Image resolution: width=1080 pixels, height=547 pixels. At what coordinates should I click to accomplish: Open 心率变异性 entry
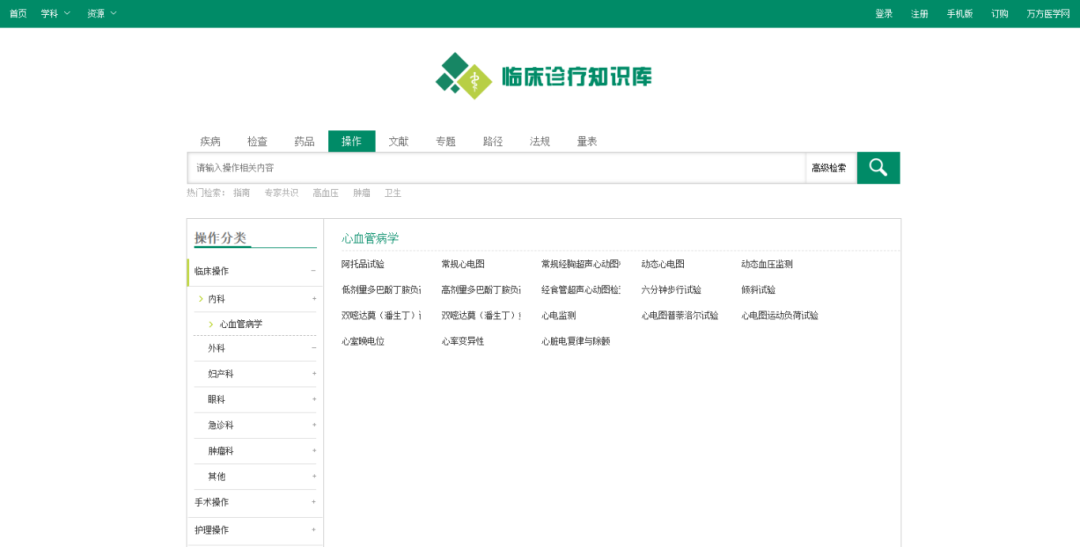point(463,341)
